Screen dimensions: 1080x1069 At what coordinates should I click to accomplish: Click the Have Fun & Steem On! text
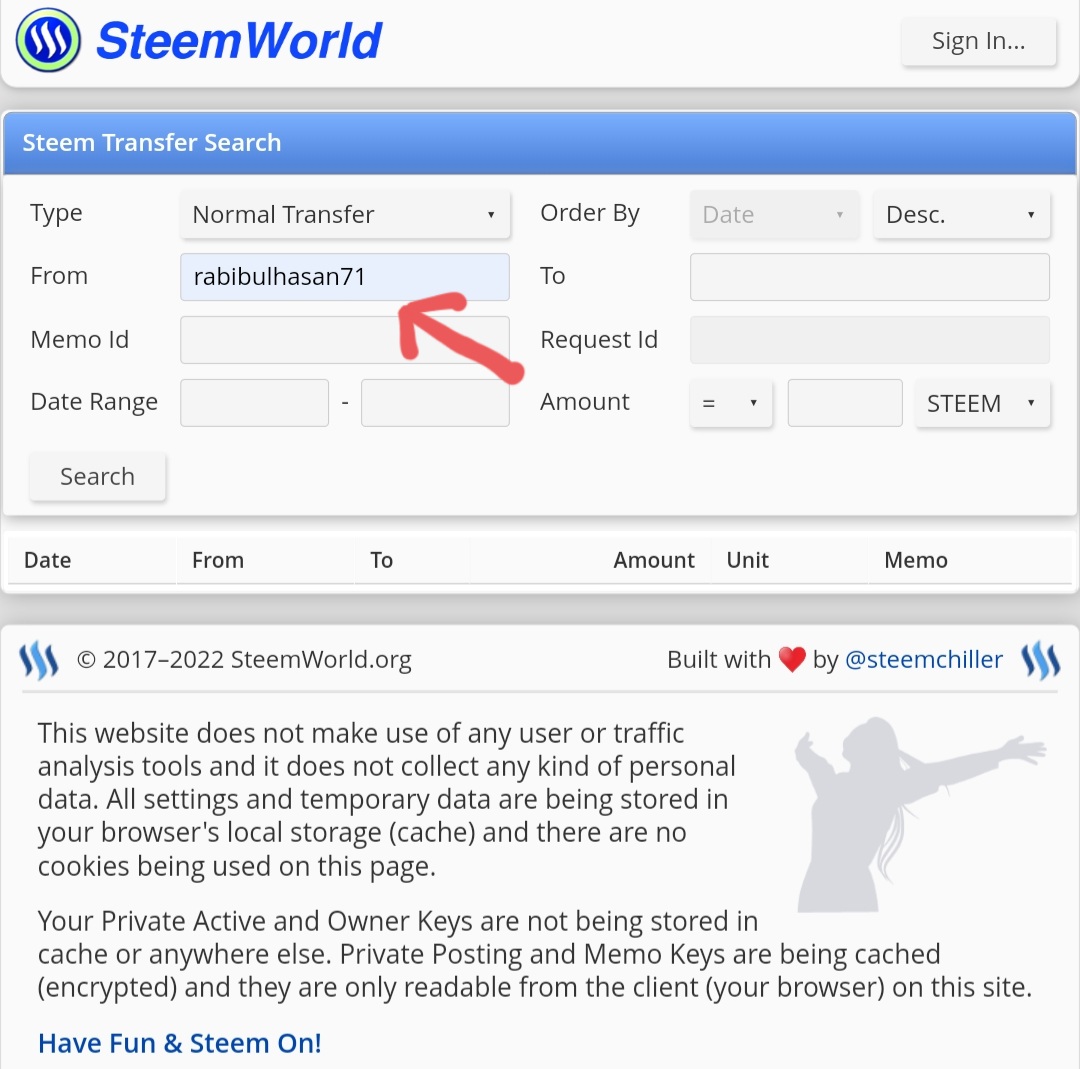[180, 1043]
